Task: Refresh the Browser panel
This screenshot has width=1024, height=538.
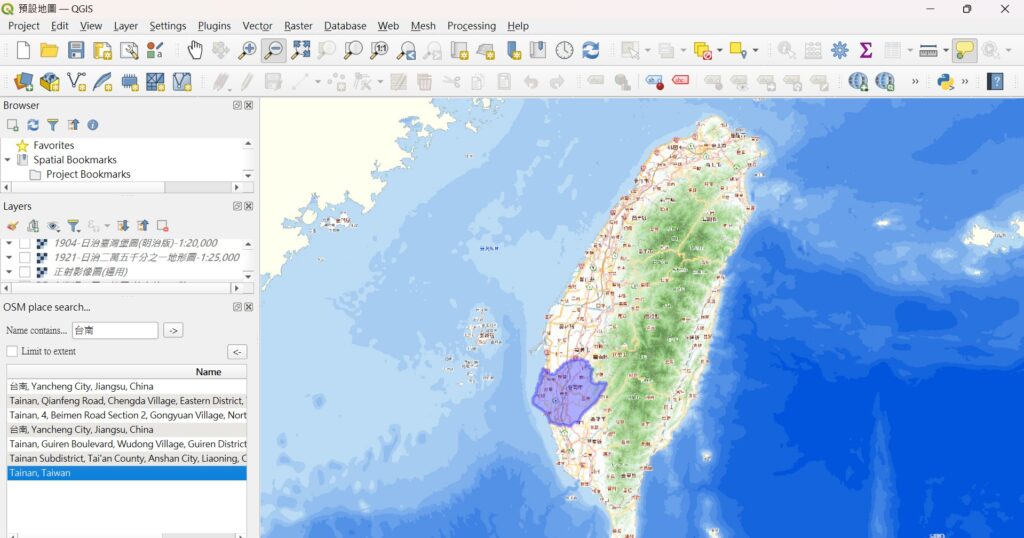Action: 33,125
